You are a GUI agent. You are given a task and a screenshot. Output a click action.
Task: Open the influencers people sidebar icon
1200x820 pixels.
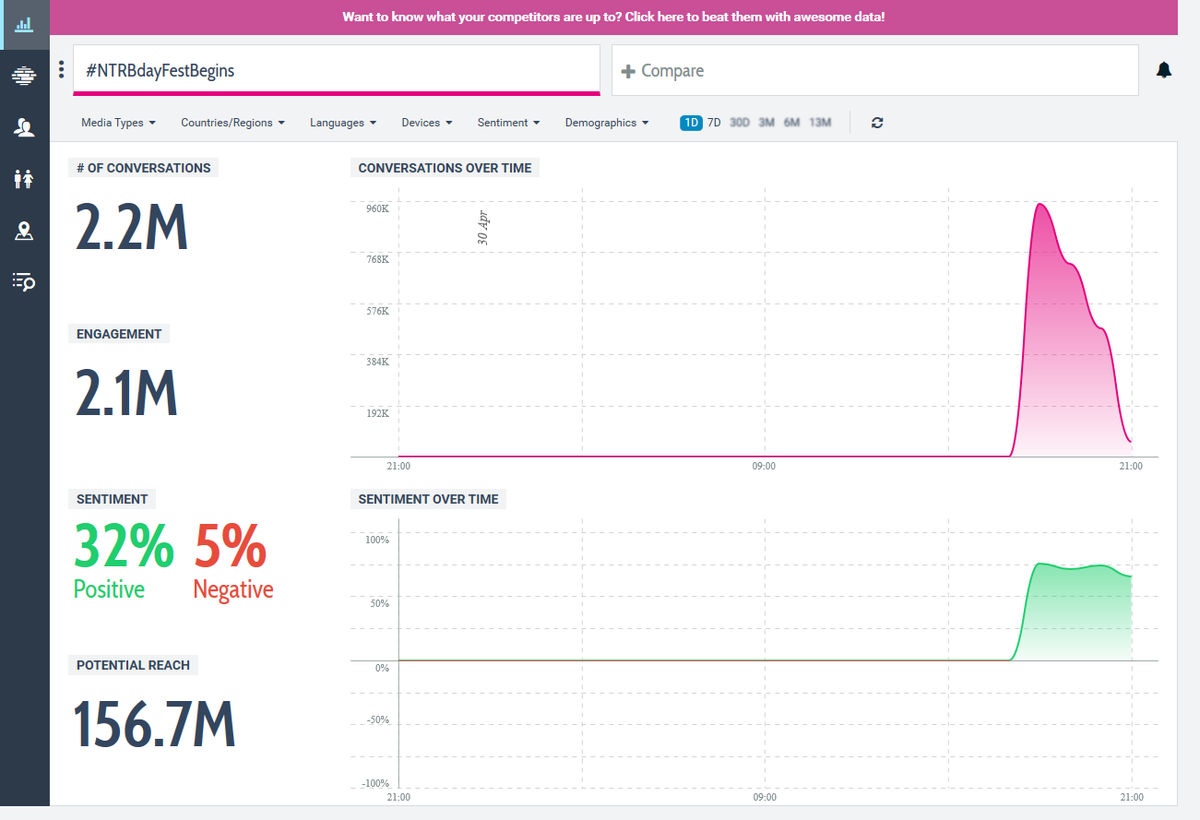point(24,127)
